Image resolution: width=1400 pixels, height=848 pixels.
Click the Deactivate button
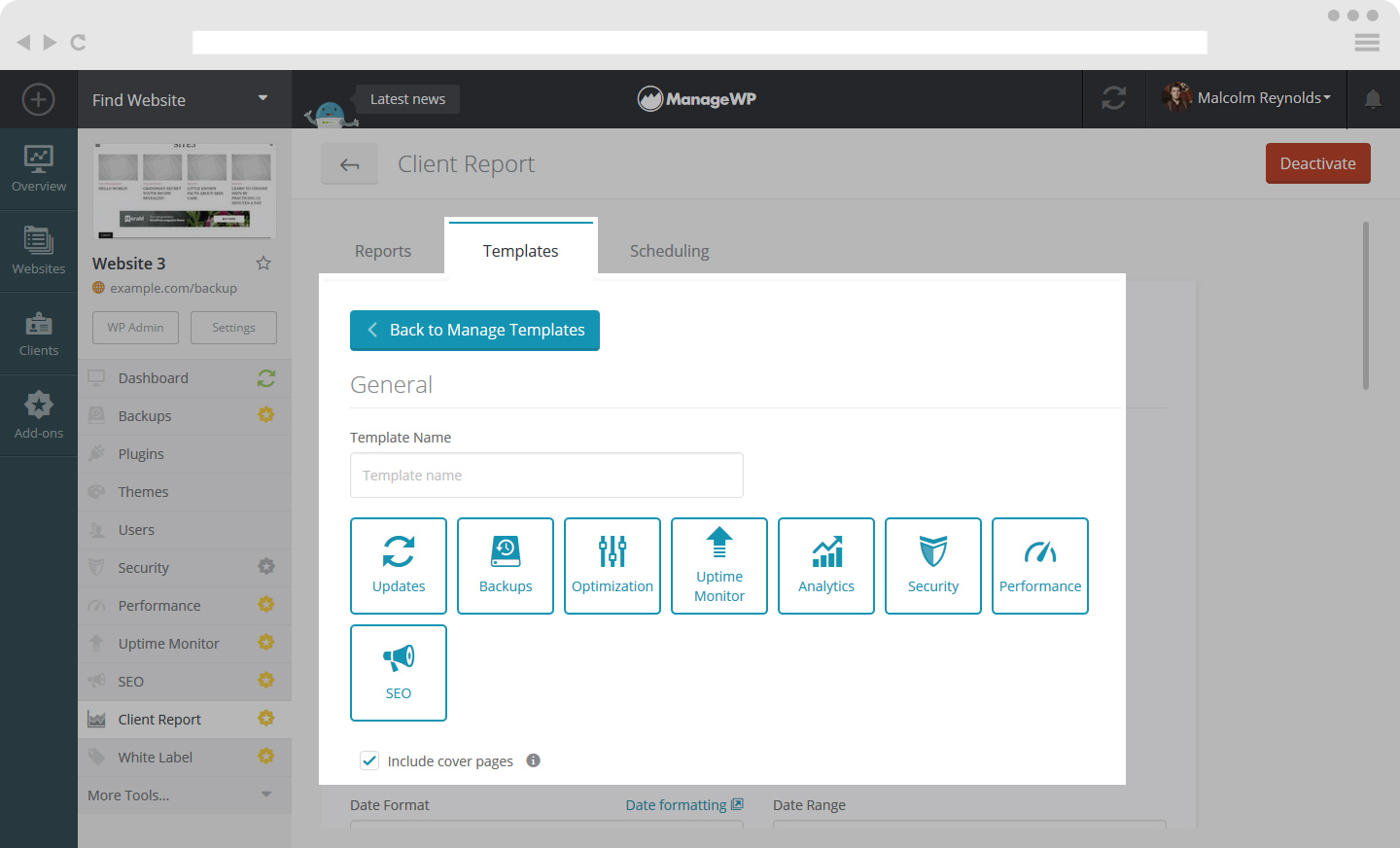1318,163
